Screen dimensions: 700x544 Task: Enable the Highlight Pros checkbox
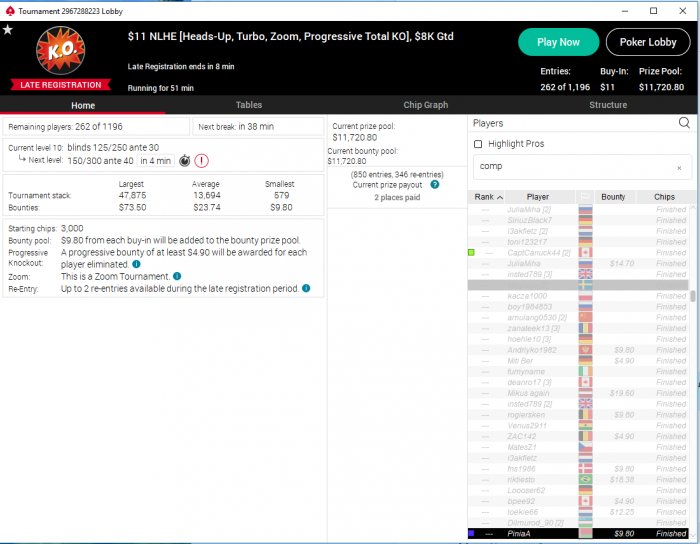[x=478, y=144]
